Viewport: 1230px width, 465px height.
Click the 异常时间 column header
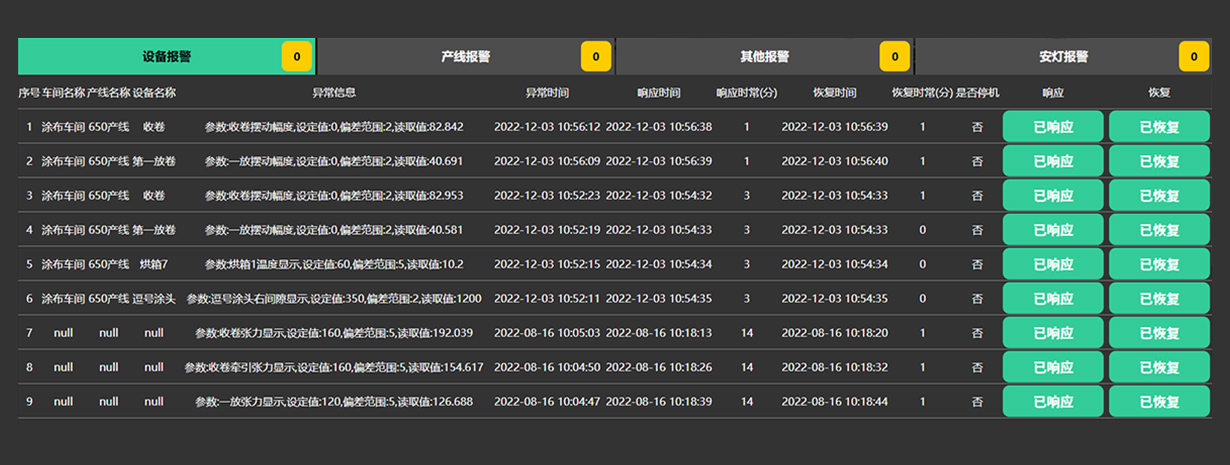tap(547, 93)
